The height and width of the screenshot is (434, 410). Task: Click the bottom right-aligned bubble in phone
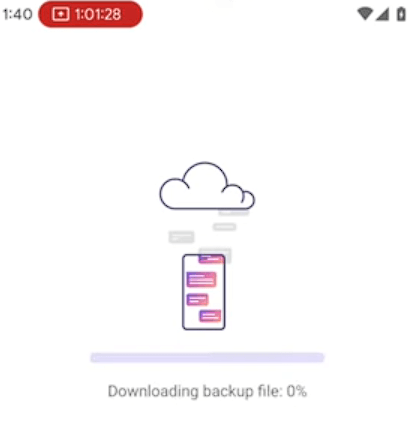tap(210, 316)
